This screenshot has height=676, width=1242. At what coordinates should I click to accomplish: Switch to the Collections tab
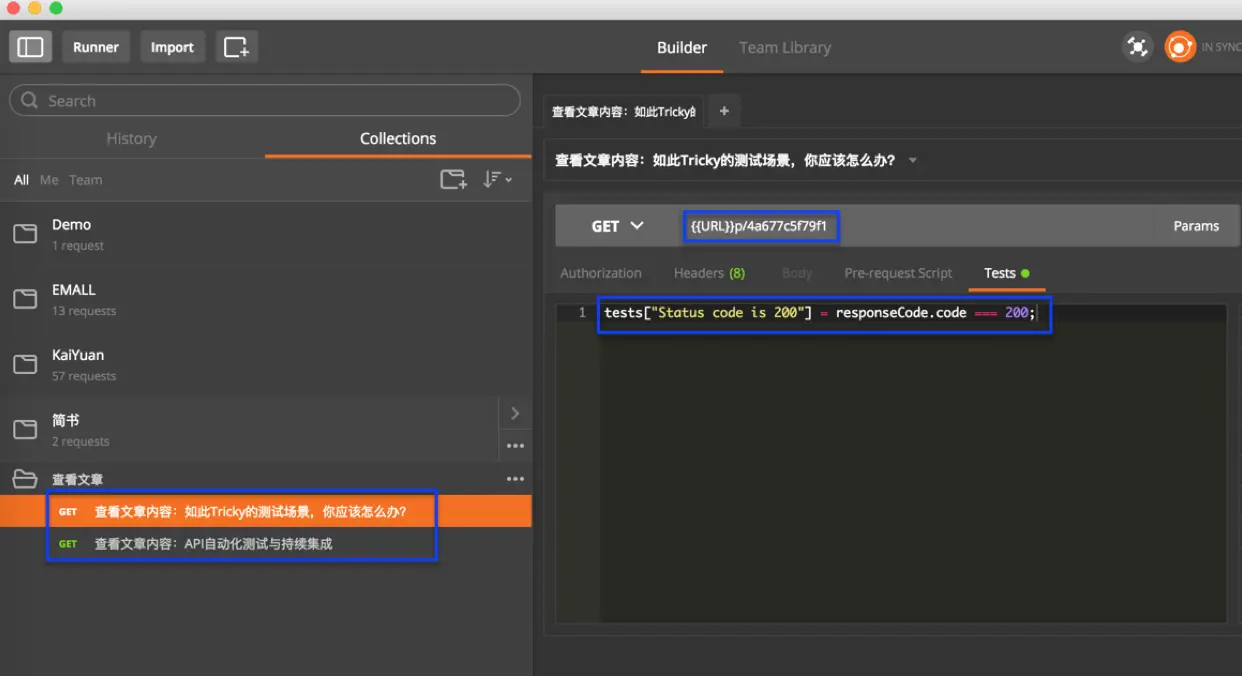coord(398,138)
